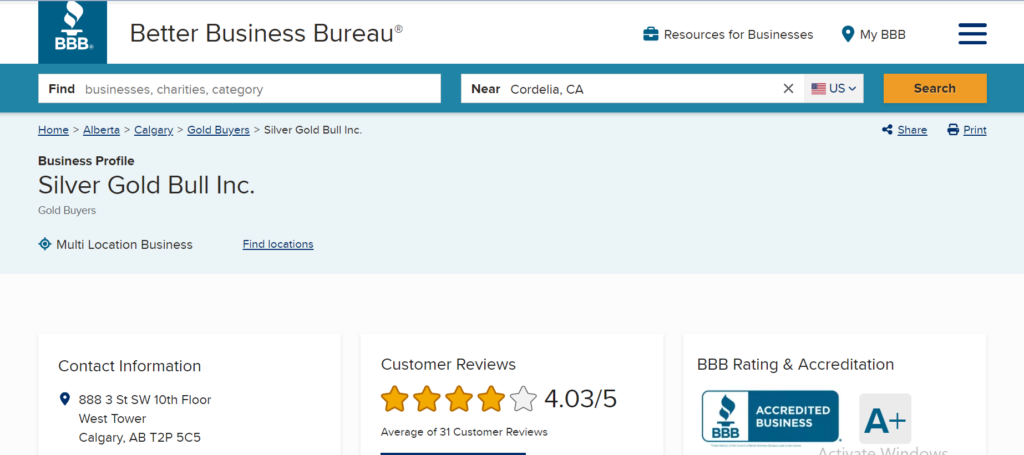
Task: Click the BBB torch logo
Action: point(72,31)
